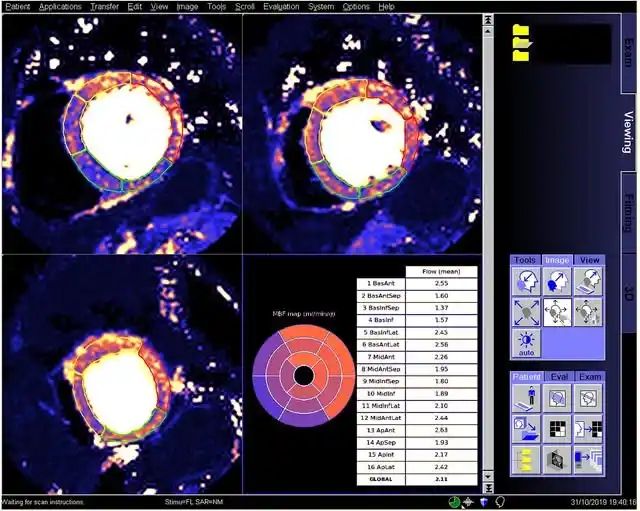Click the GLOBAL row label
The image size is (640, 511).
(x=381, y=479)
